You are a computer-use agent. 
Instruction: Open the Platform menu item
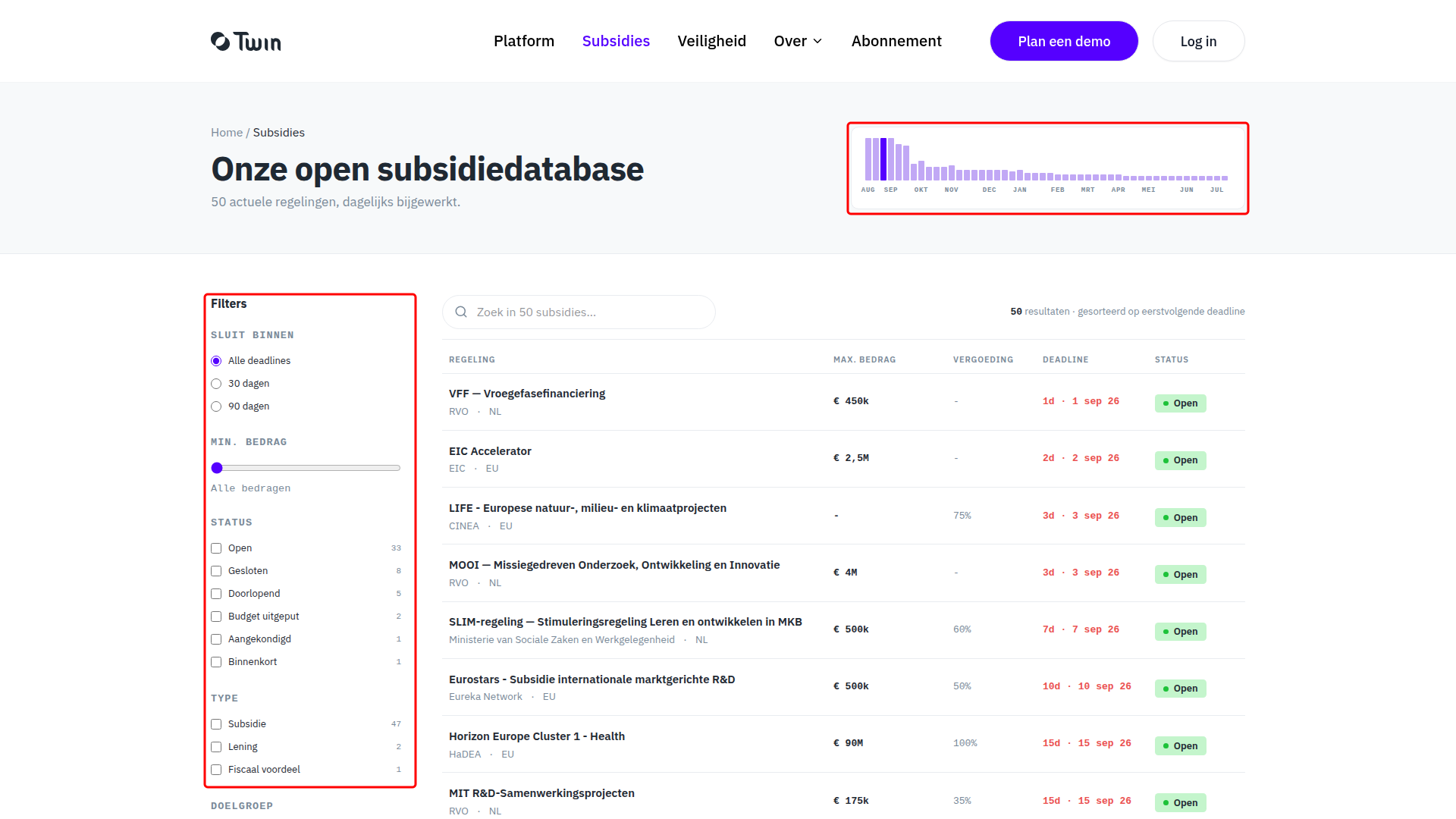524,41
